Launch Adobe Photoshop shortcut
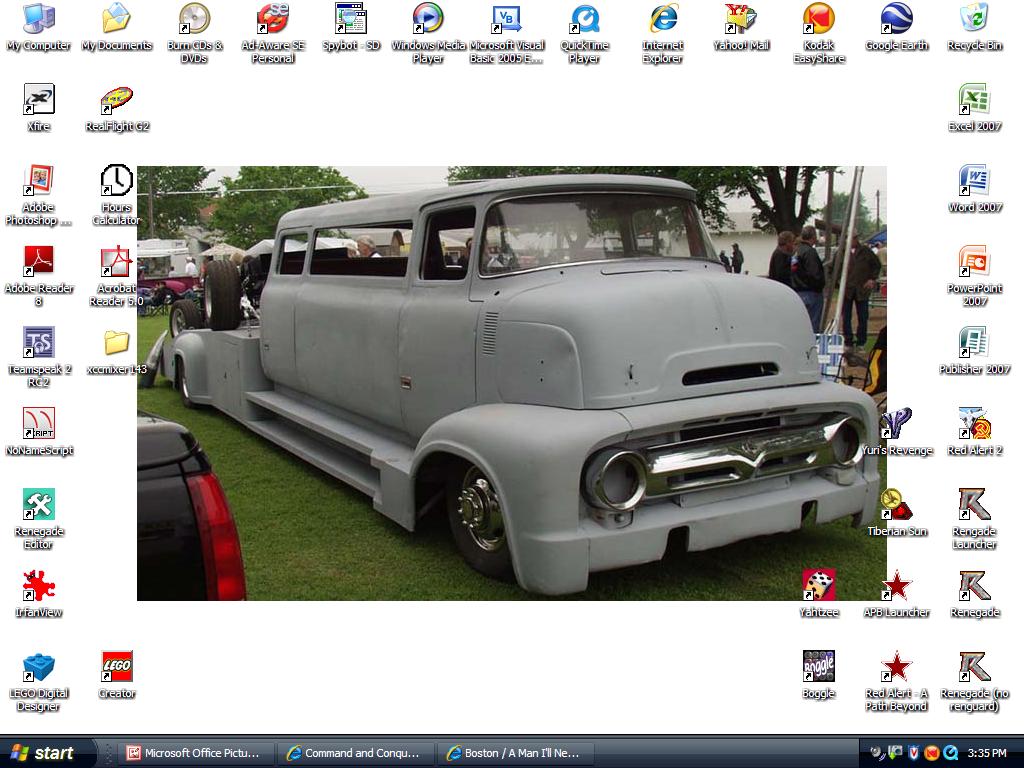Screen dimensions: 1024x768 pyautogui.click(x=38, y=181)
